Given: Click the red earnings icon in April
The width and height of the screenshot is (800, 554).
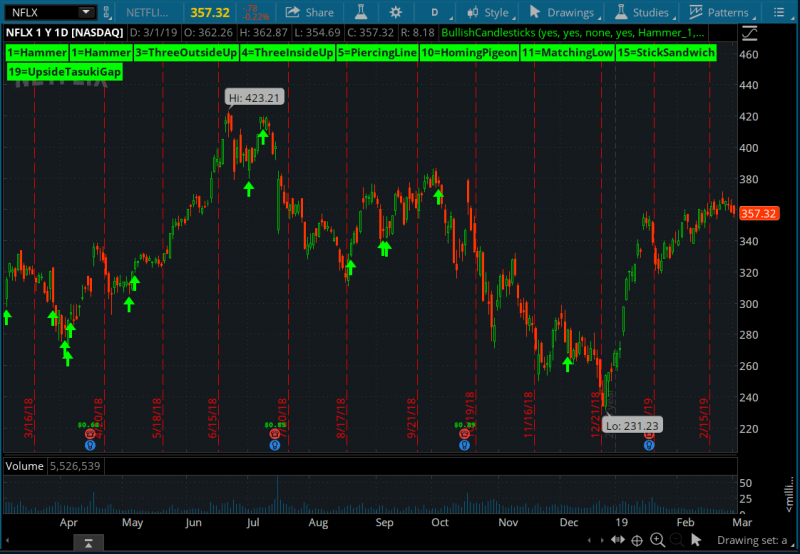Looking at the screenshot, I should [x=90, y=434].
